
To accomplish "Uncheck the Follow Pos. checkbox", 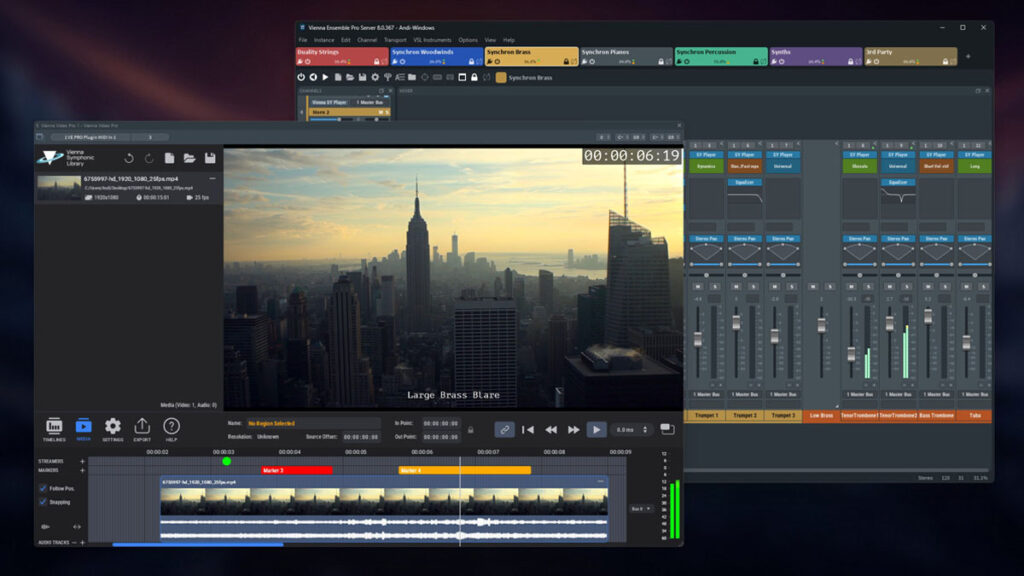I will [x=42, y=488].
